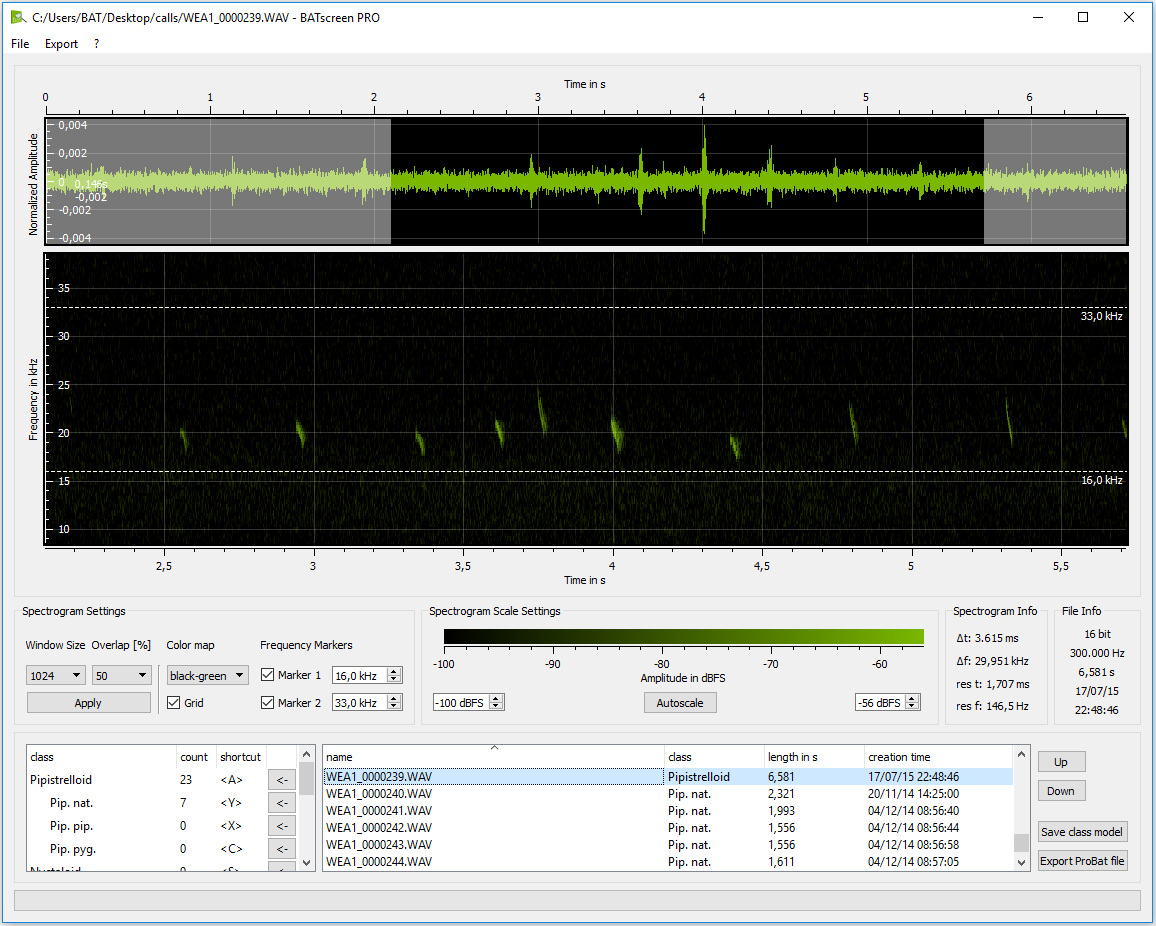Screen dimensions: 1156x926
Task: Click the Autoscale button
Action: pyautogui.click(x=680, y=703)
